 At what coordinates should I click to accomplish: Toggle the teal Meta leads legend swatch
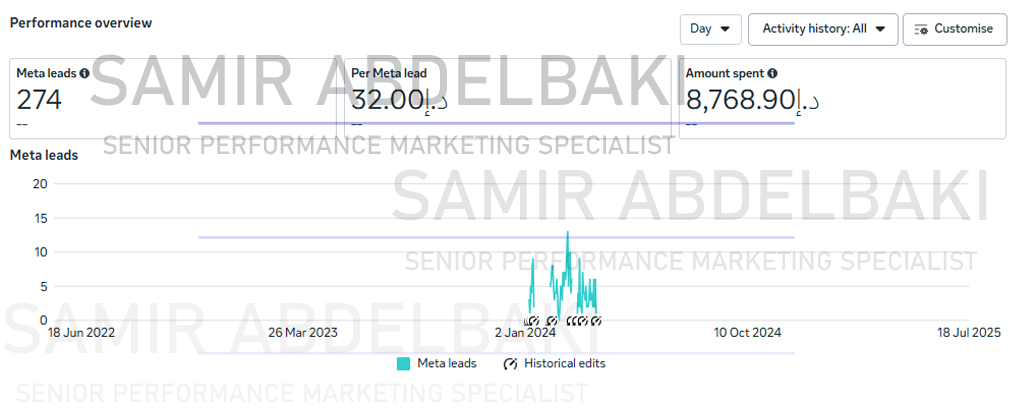pos(403,364)
